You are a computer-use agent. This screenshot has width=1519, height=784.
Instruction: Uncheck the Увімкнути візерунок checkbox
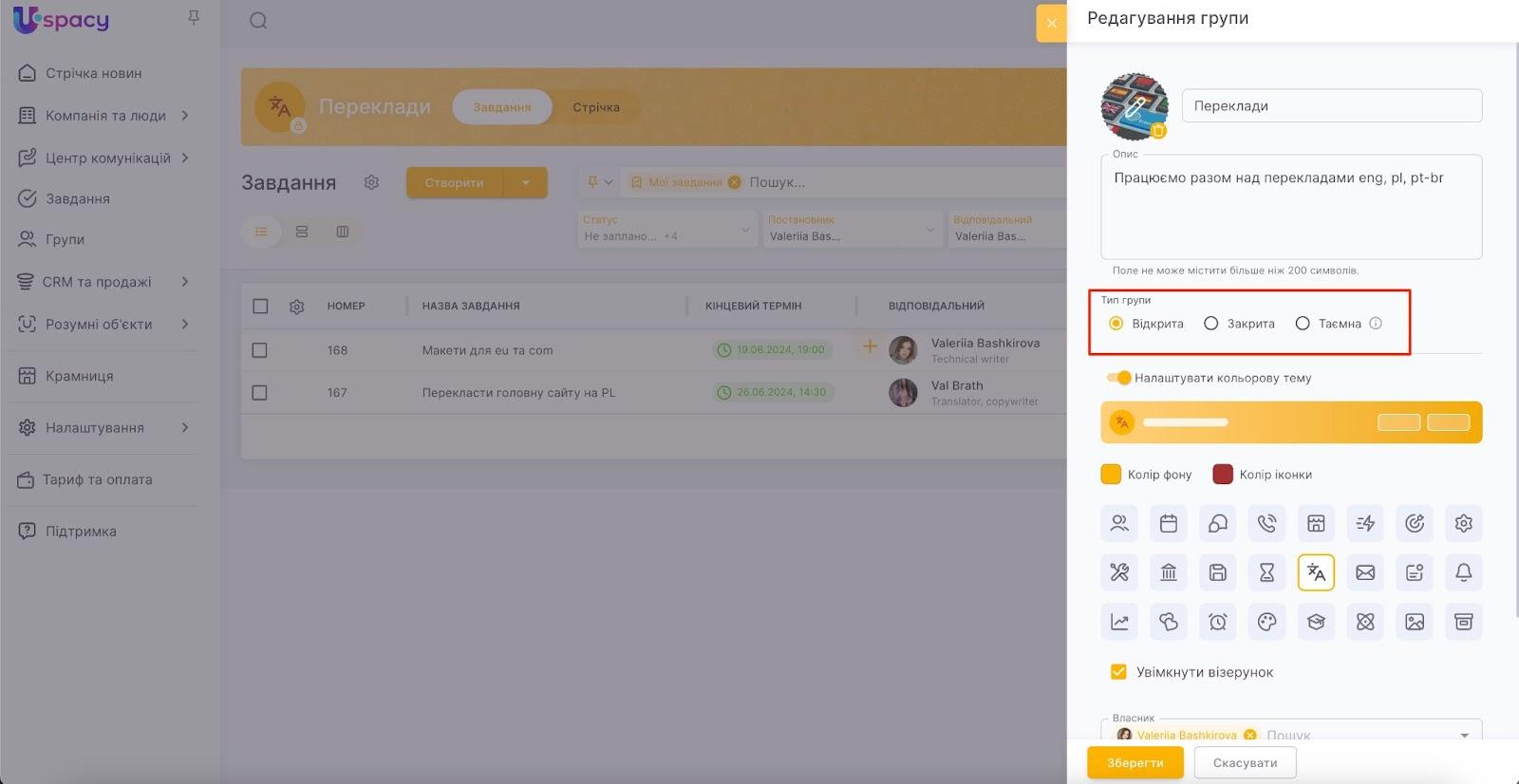pos(1118,672)
